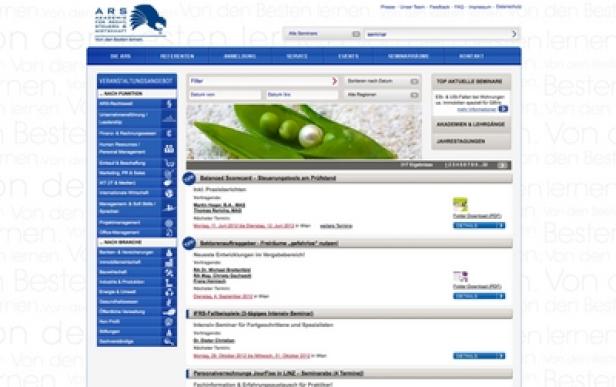Expand the Jahrestagungen panel

471,141
